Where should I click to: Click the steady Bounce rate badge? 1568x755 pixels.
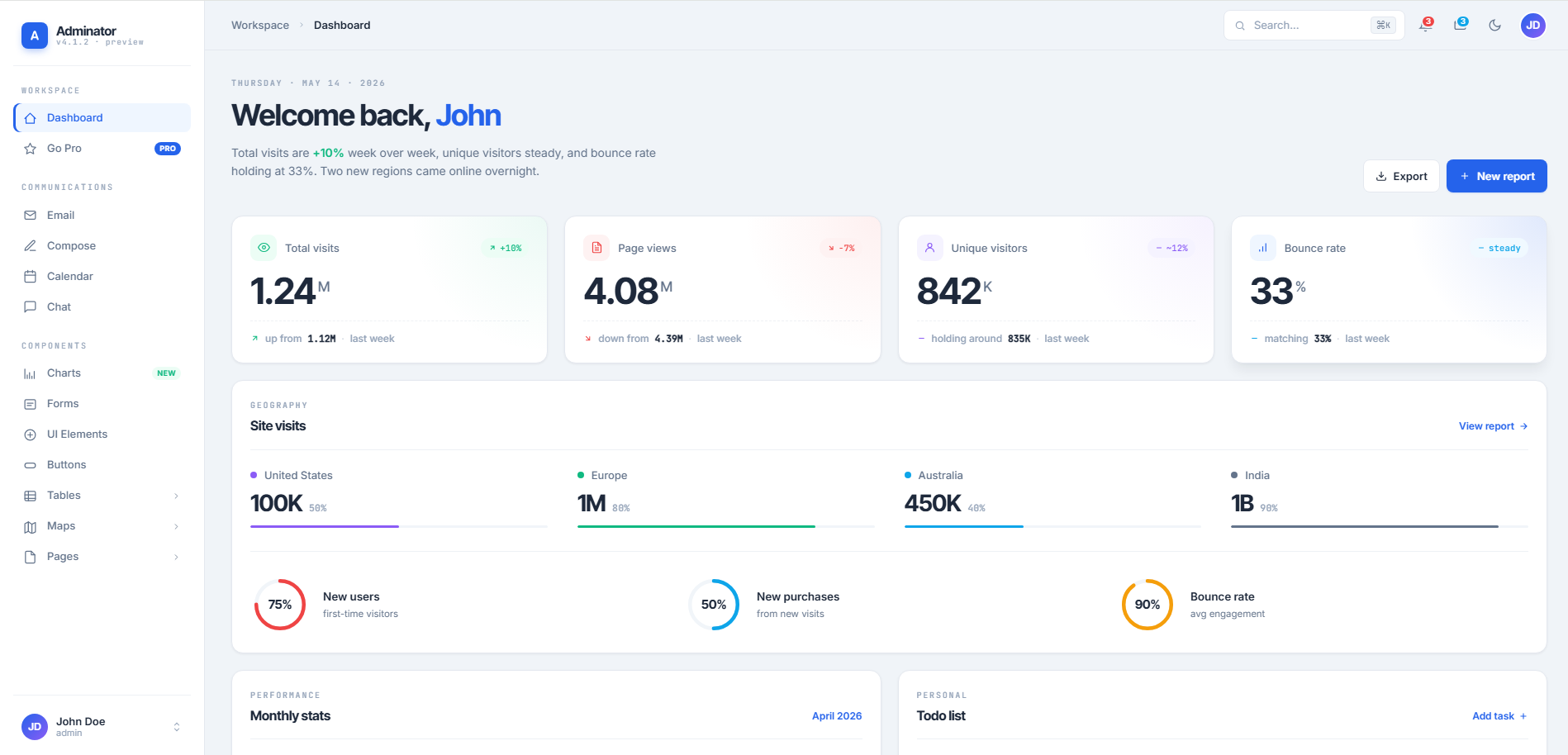1499,248
